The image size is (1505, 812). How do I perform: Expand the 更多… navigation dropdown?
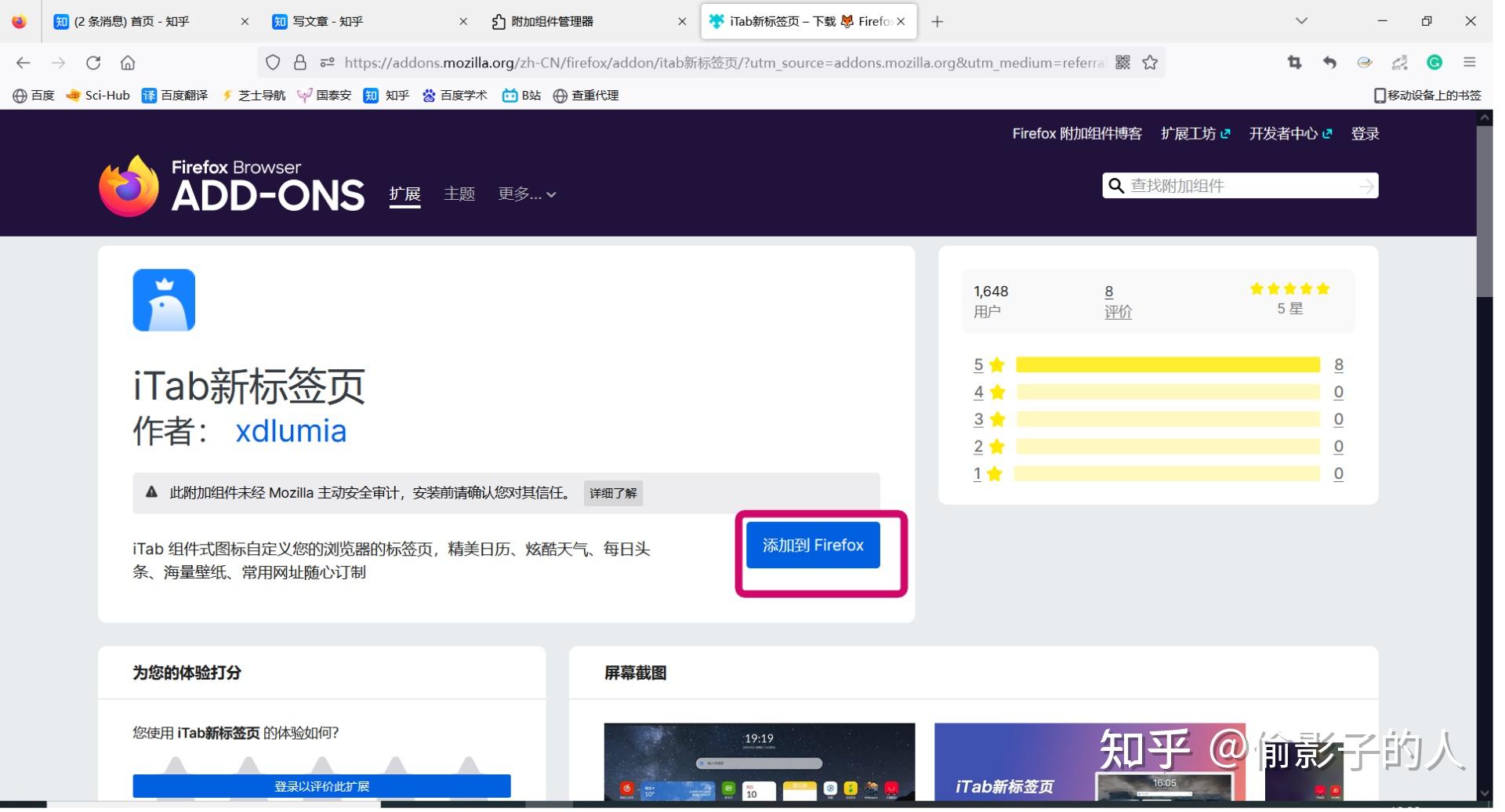[x=527, y=194]
